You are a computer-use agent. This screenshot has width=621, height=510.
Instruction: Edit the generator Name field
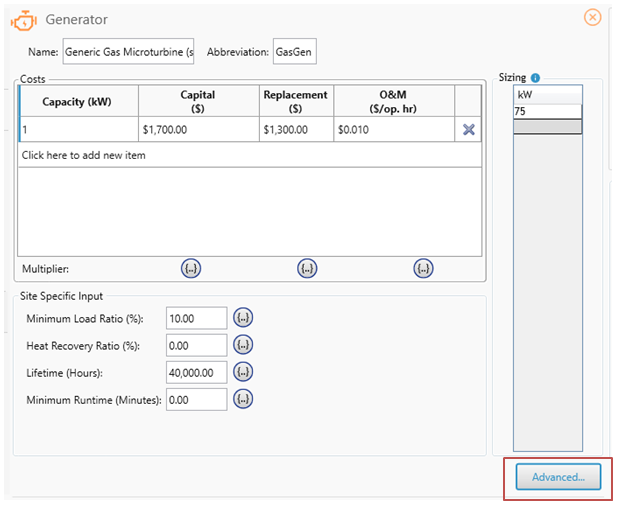pos(128,52)
